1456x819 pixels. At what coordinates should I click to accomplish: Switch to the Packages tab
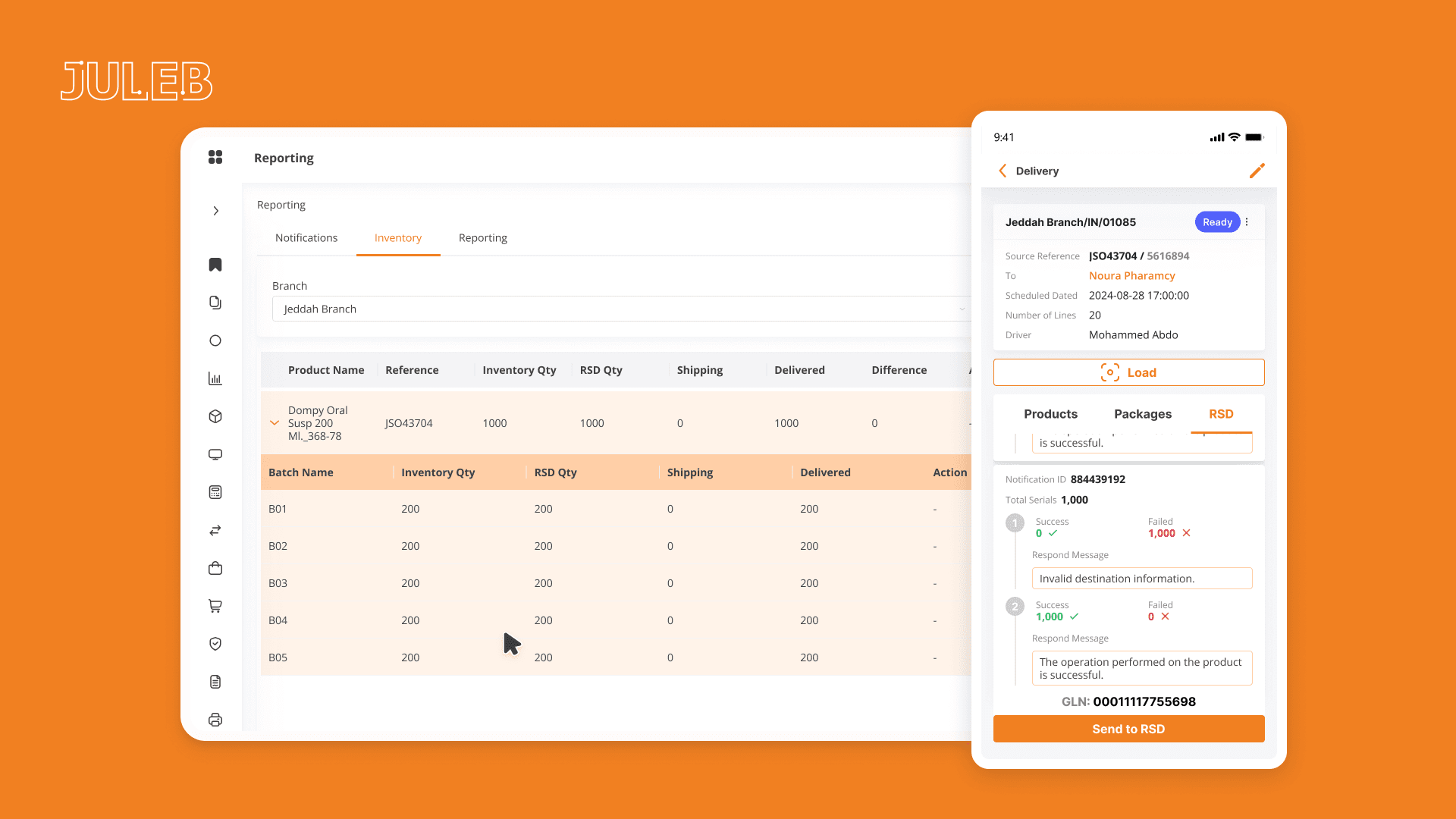pos(1142,414)
